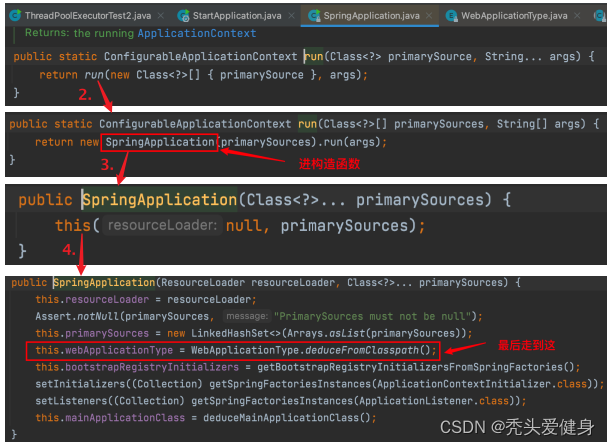Image resolution: width=611 pixels, height=446 pixels.
Task: Close the WebApplicationType.java tab
Action: (x=577, y=16)
